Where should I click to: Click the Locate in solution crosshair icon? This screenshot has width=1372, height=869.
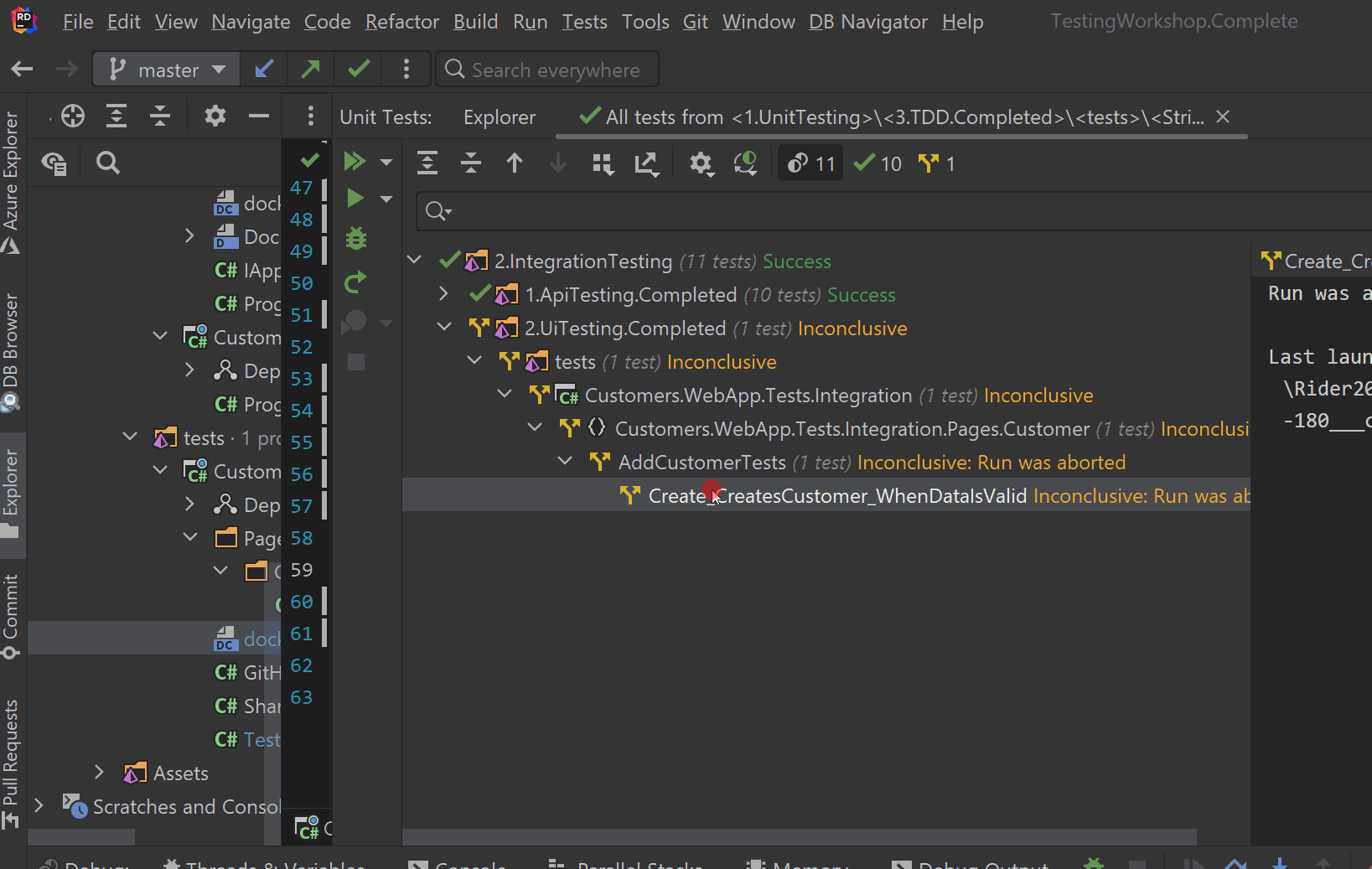click(73, 116)
